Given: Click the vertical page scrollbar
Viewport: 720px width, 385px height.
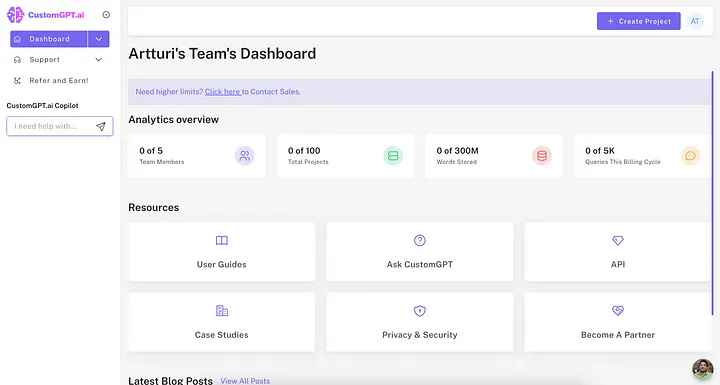Looking at the screenshot, I should 712,193.
